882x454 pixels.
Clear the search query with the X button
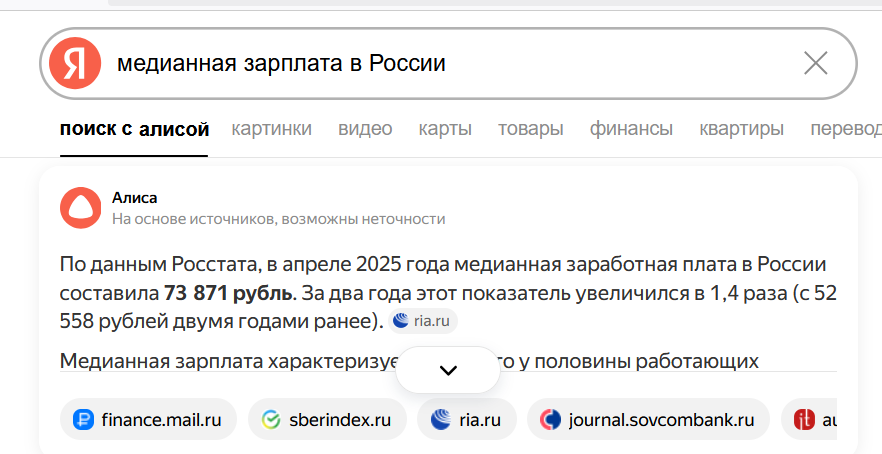pyautogui.click(x=816, y=63)
